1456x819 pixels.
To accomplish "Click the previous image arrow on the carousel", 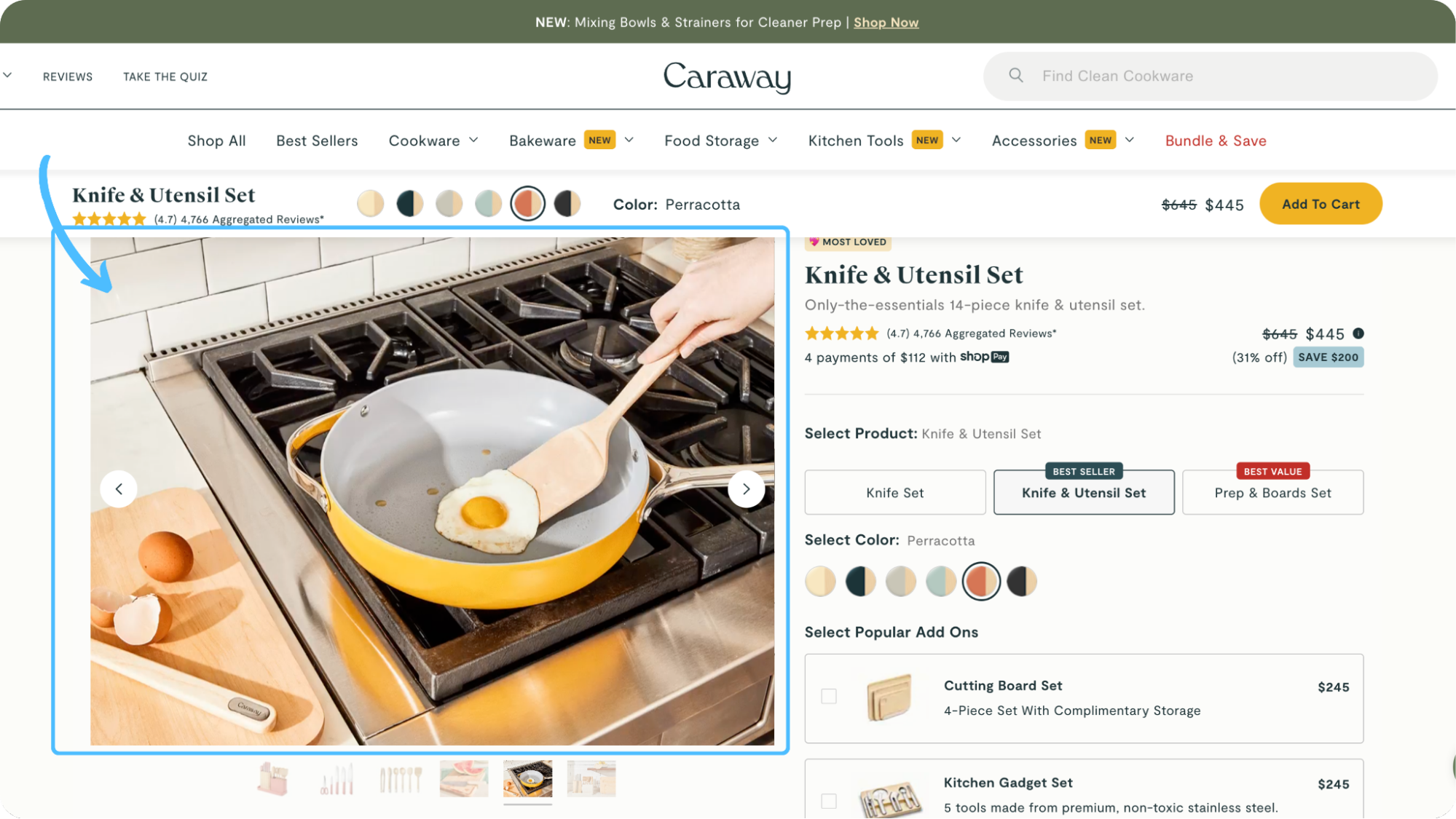I will pos(119,488).
